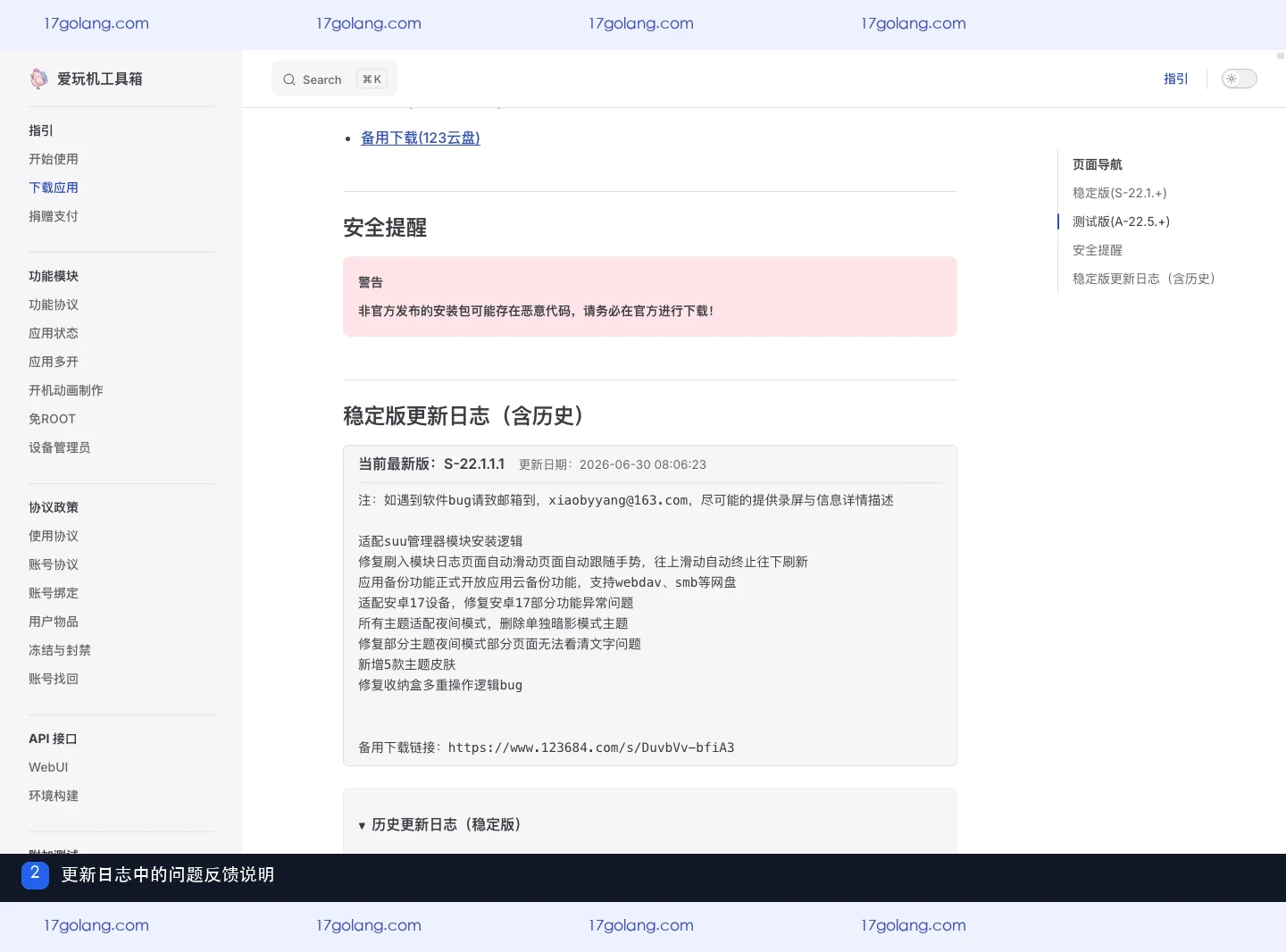
Task: Open 功能协议 sidebar item
Action: coord(54,305)
